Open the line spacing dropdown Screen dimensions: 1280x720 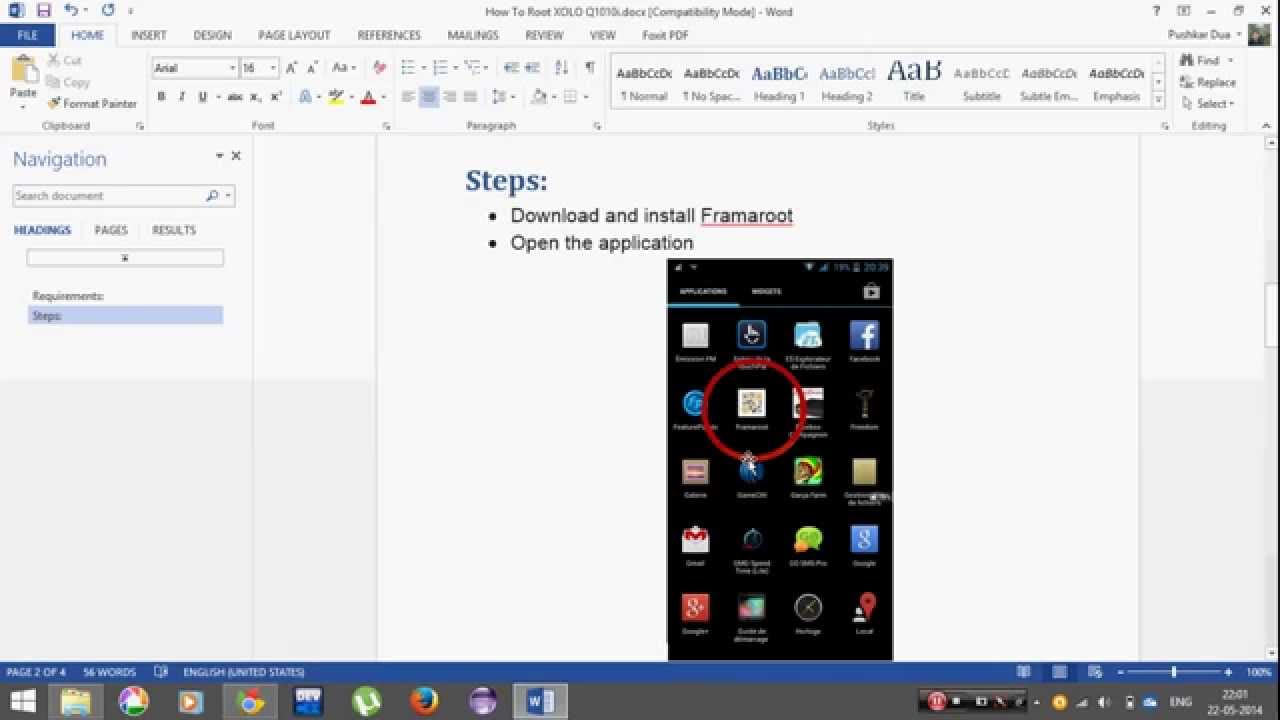502,97
